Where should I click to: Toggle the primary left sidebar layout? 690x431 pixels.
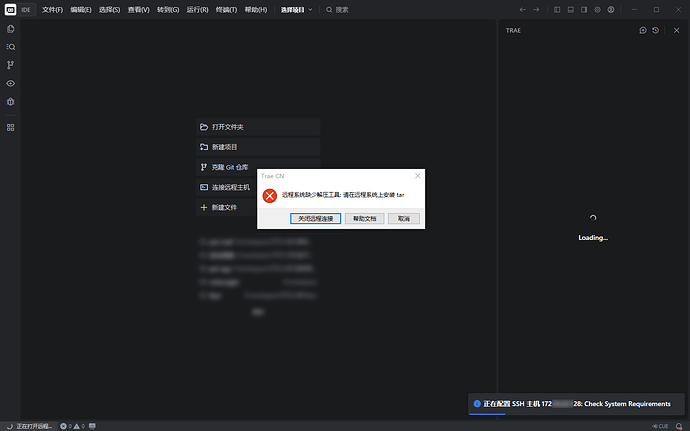(557, 10)
